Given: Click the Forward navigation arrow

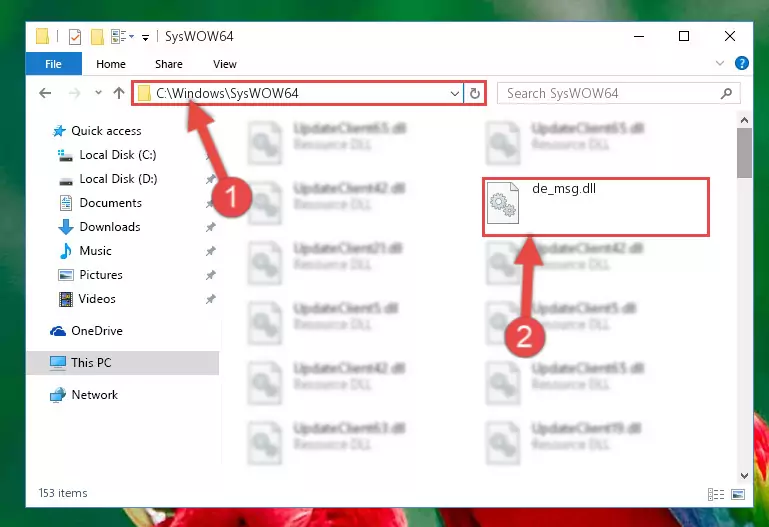Looking at the screenshot, I should (75, 93).
